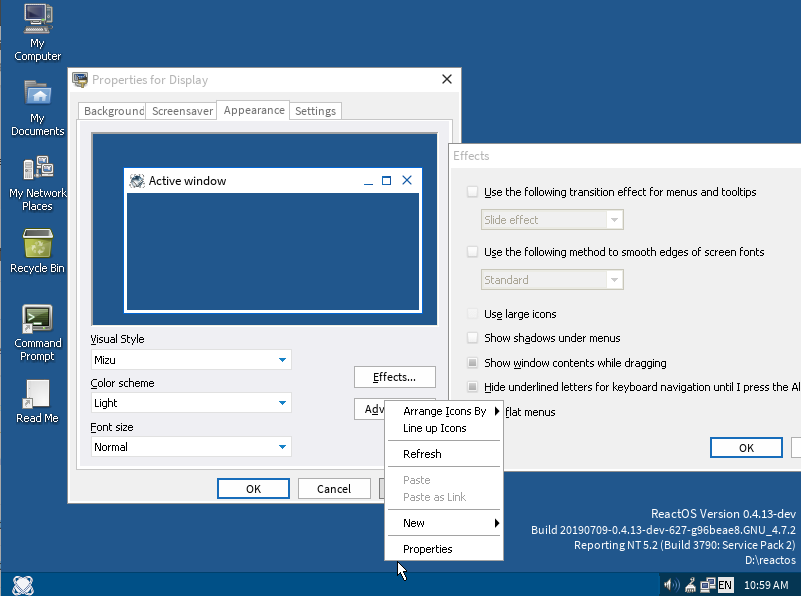Viewport: 801px width, 596px height.
Task: Click the Active window preview title icon
Action: 136,181
